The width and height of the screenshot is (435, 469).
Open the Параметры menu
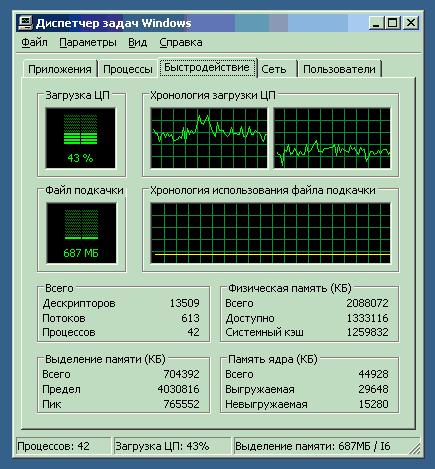click(88, 43)
